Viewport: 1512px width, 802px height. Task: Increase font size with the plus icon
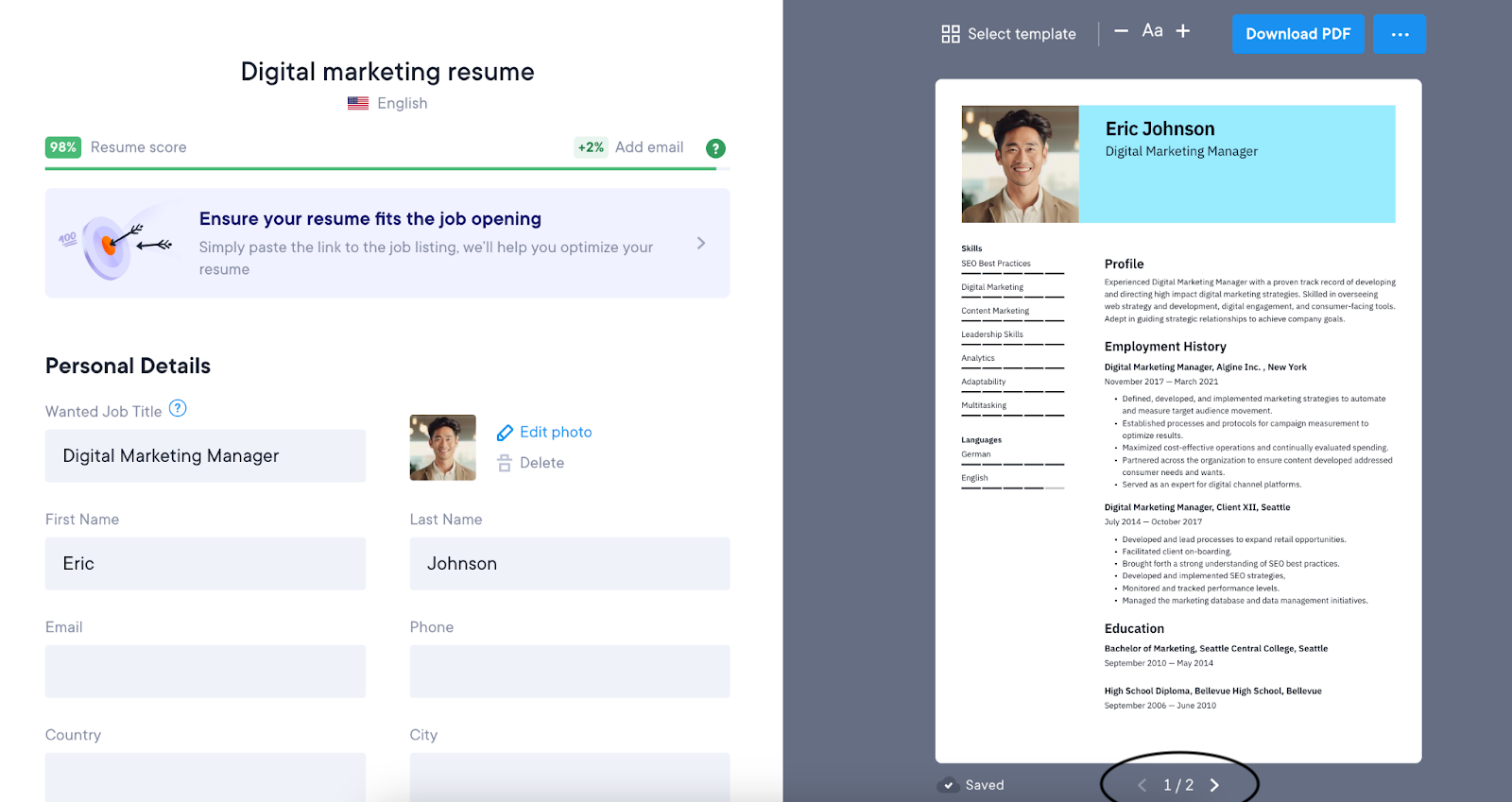pyautogui.click(x=1182, y=31)
